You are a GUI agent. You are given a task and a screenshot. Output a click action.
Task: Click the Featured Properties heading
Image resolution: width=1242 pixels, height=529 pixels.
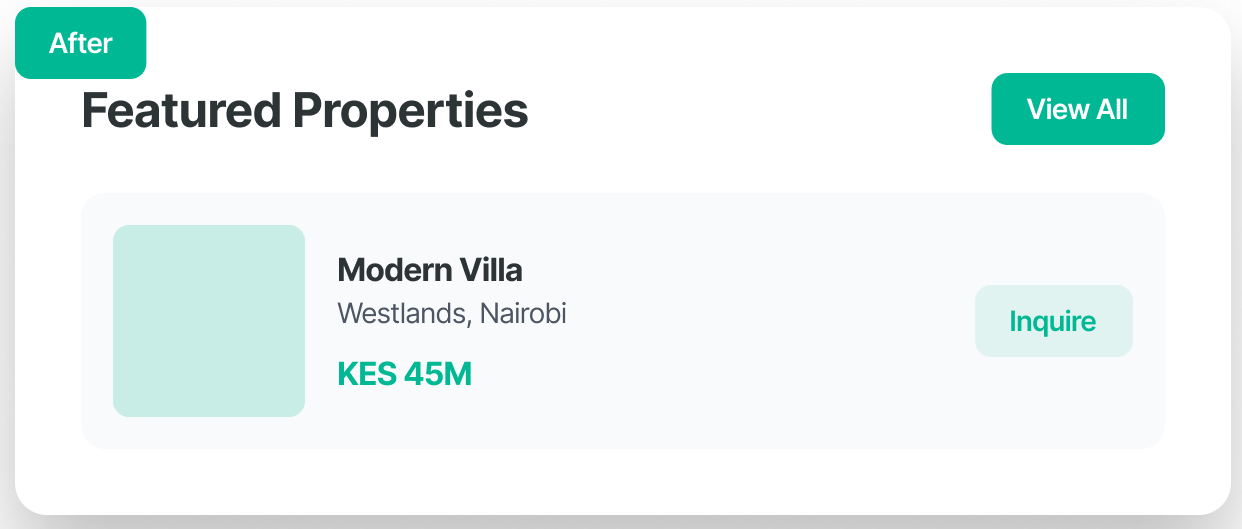pos(304,111)
